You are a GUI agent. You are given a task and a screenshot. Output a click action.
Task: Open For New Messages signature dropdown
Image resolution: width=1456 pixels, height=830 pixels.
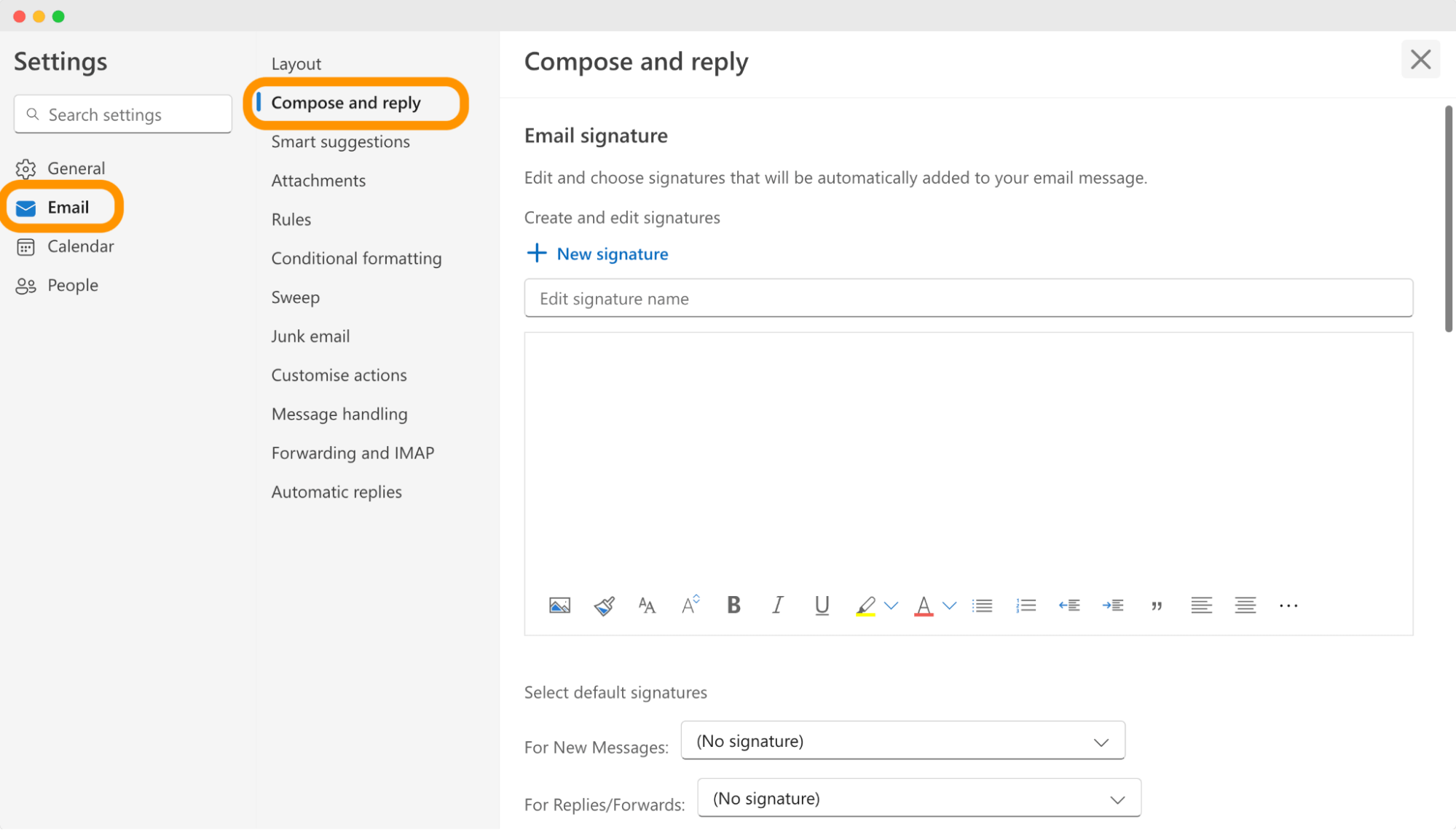pyautogui.click(x=902, y=741)
